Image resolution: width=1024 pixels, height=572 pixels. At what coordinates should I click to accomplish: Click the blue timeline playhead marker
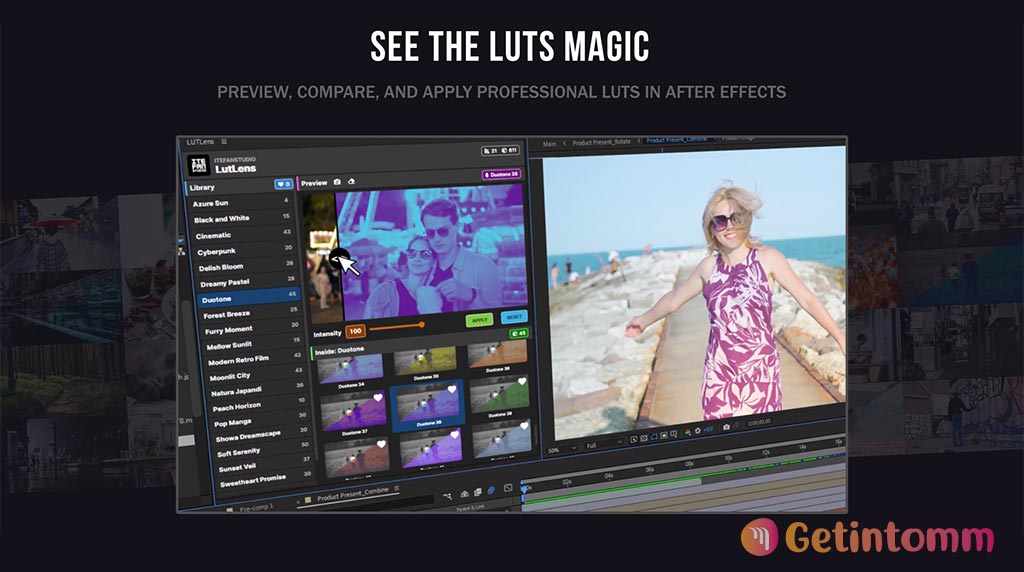pyautogui.click(x=524, y=488)
